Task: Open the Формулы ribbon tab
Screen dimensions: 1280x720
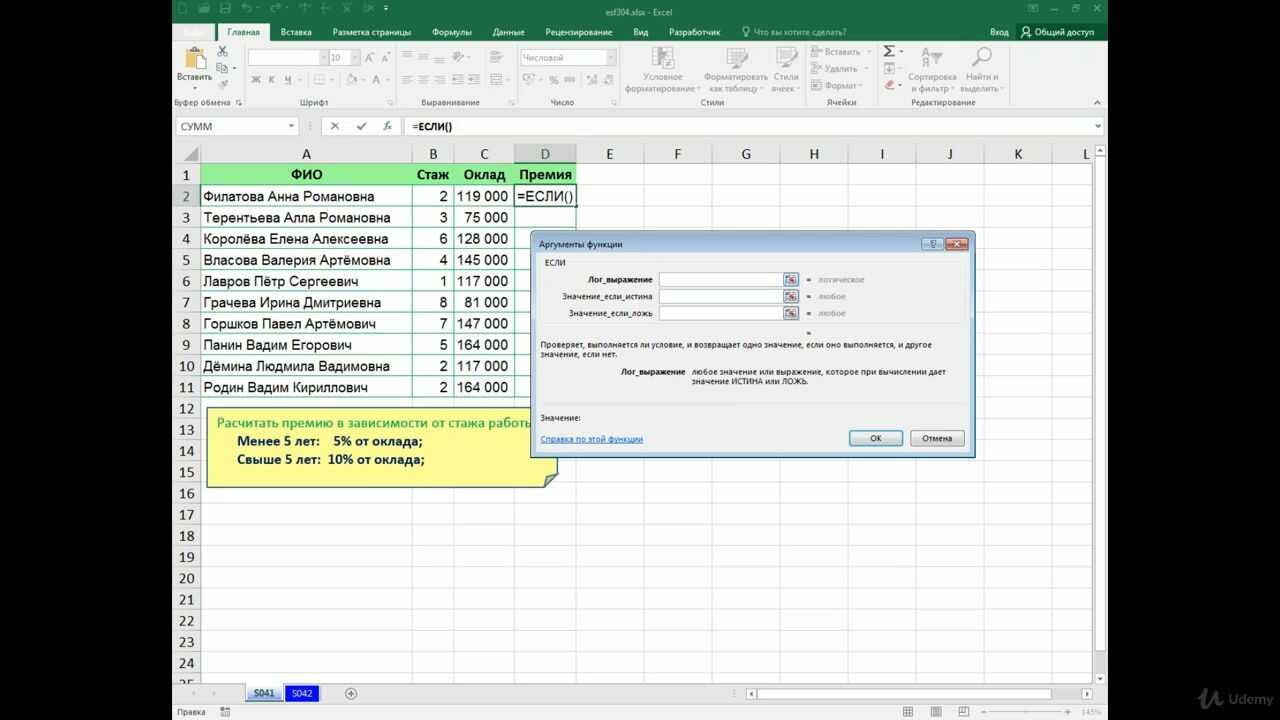Action: tap(451, 32)
